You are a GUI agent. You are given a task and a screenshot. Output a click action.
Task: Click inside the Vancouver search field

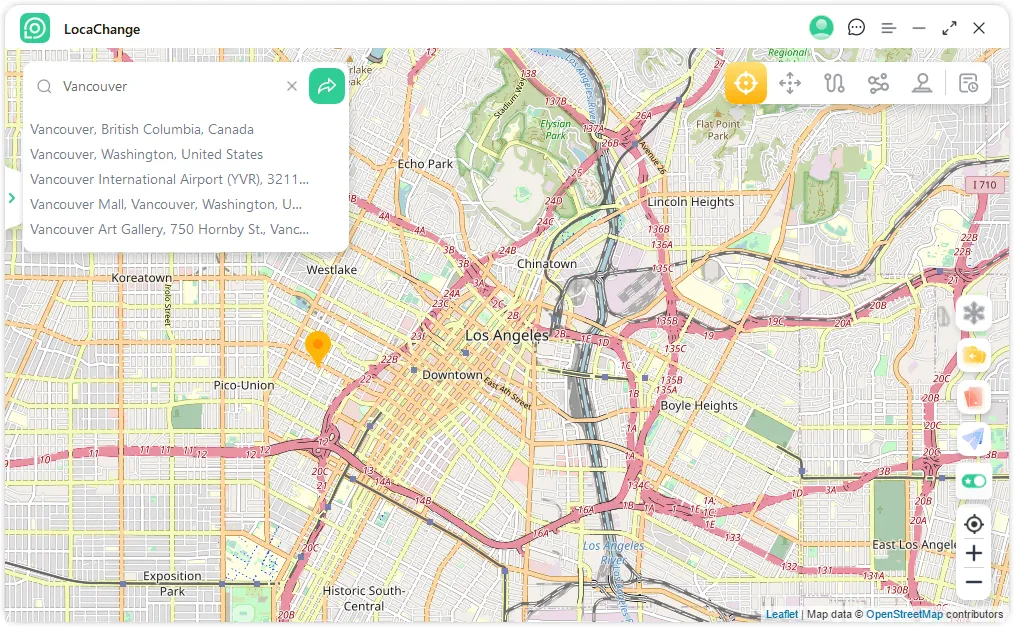pyautogui.click(x=168, y=86)
